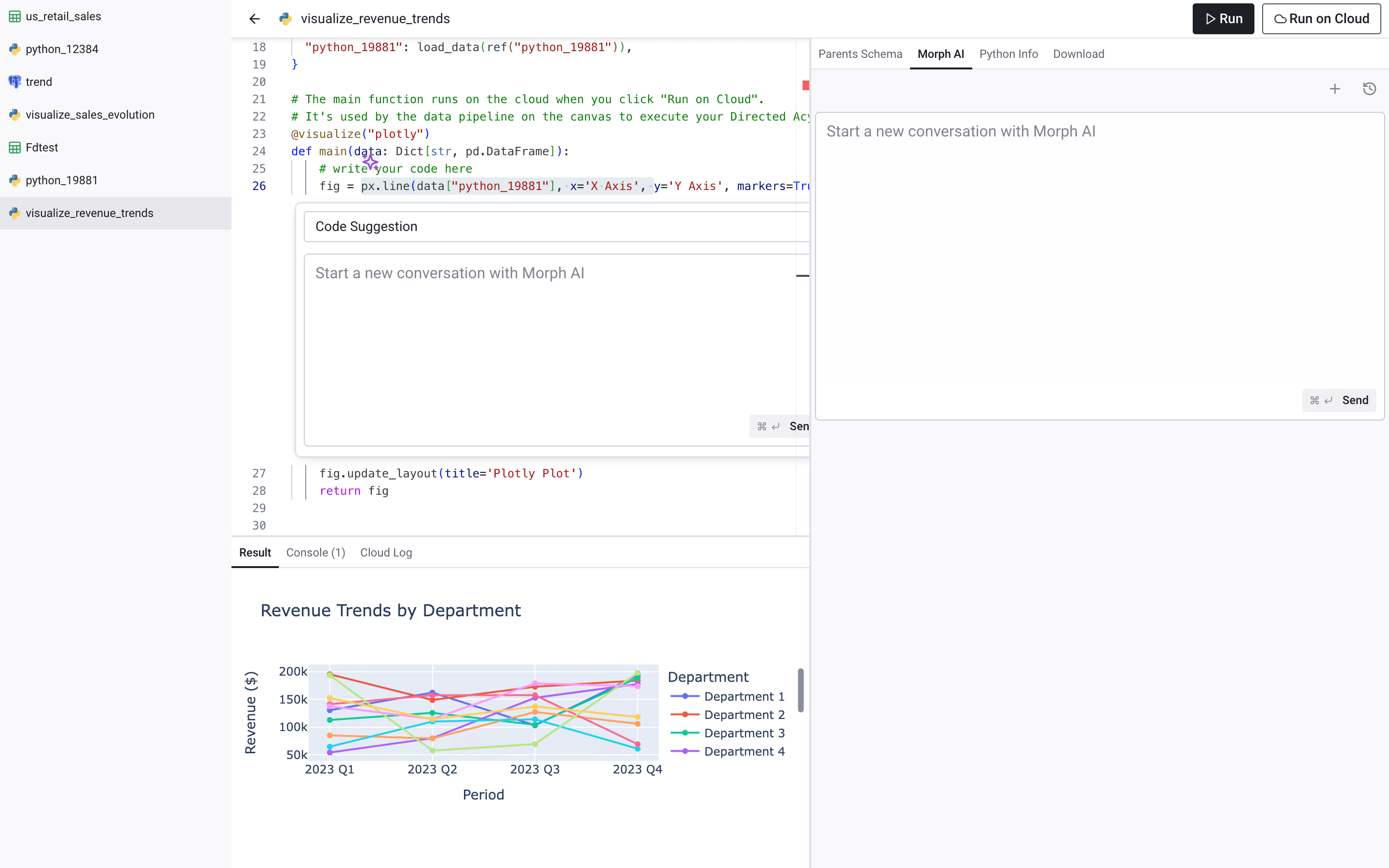Select the Python Info tab
This screenshot has width=1389, height=868.
[x=1008, y=54]
